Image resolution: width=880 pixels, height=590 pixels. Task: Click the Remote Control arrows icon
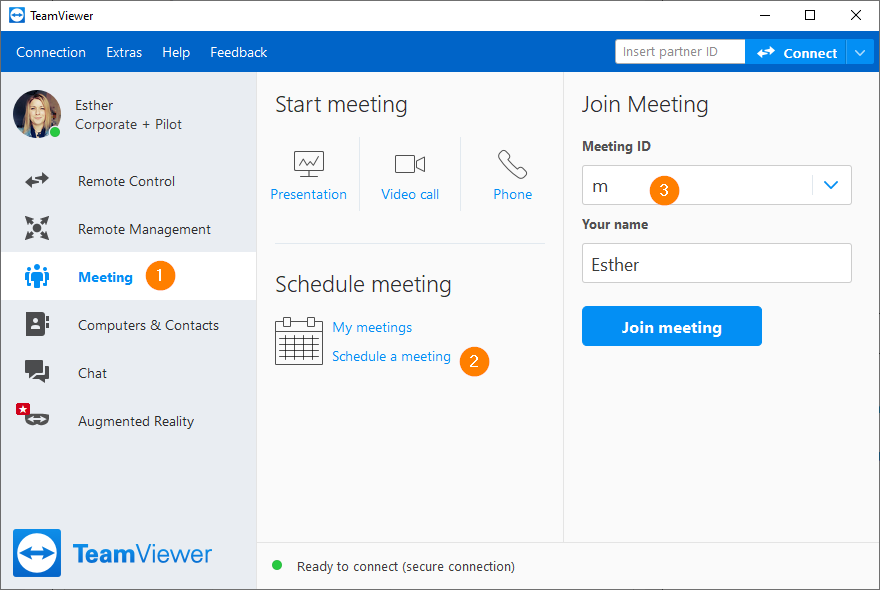[x=37, y=181]
